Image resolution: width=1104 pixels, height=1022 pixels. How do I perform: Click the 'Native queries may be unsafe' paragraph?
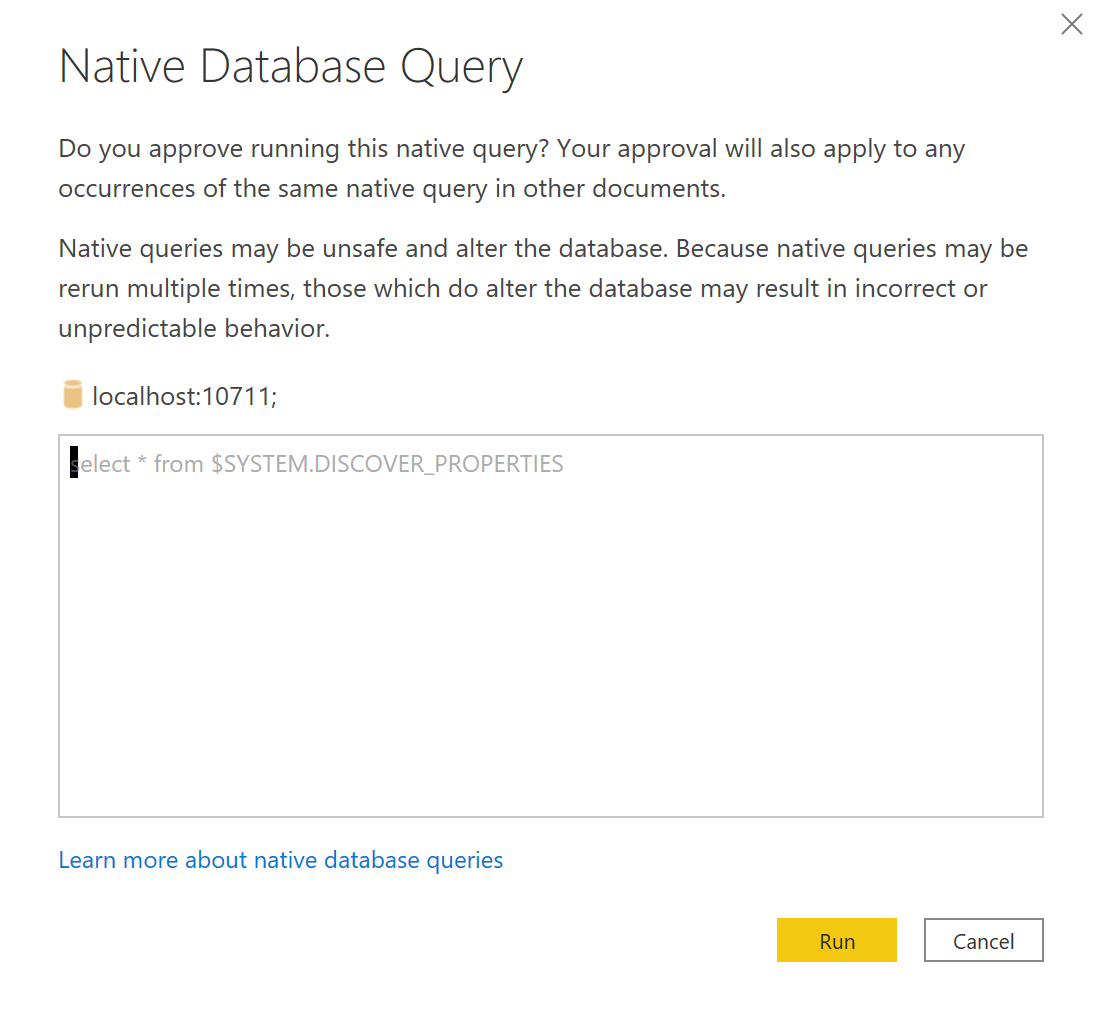click(543, 289)
